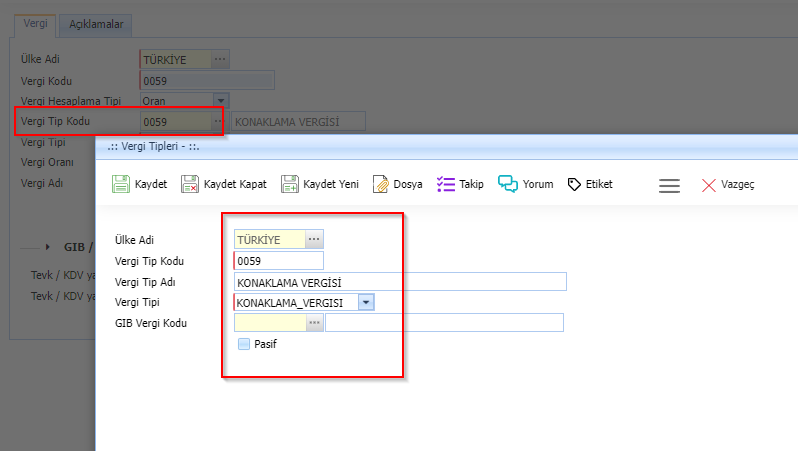Image resolution: width=798 pixels, height=451 pixels.
Task: Open Ülke Adi lookup ellipsis in Vergi Tipleri
Action: coord(314,239)
